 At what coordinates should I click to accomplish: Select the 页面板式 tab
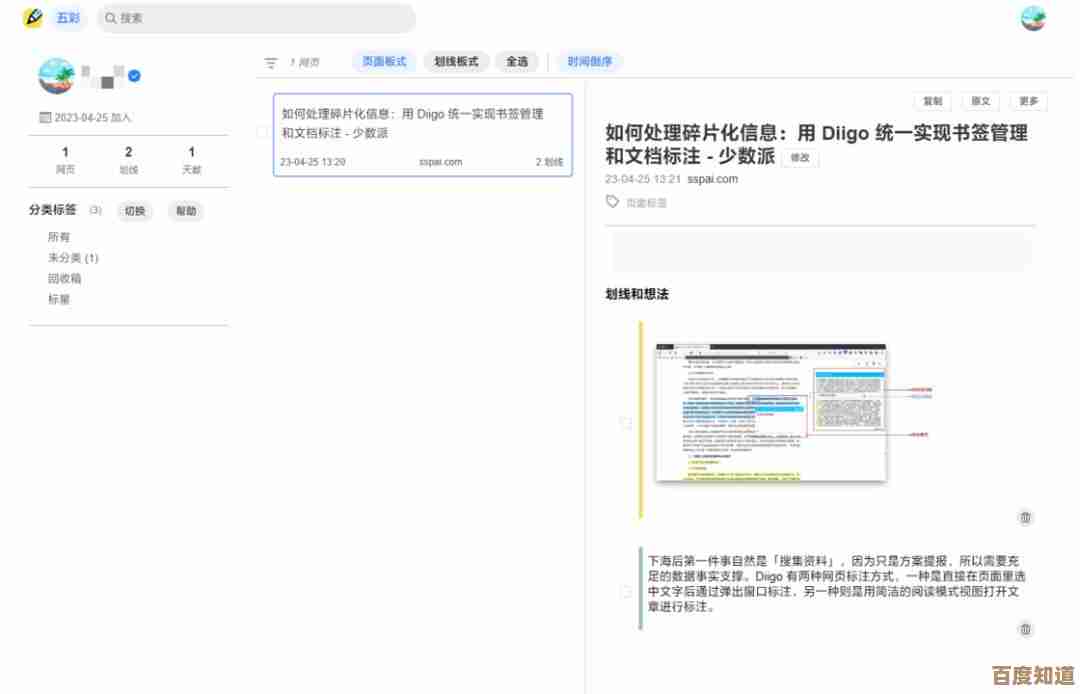(x=384, y=61)
